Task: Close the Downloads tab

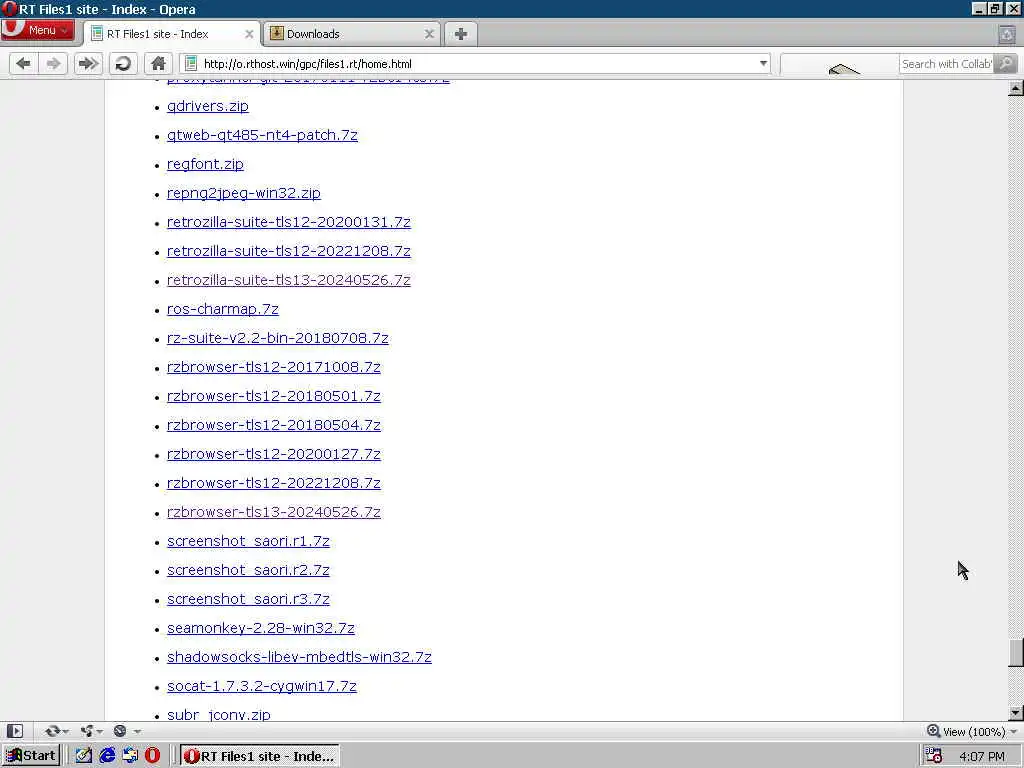Action: pyautogui.click(x=429, y=34)
